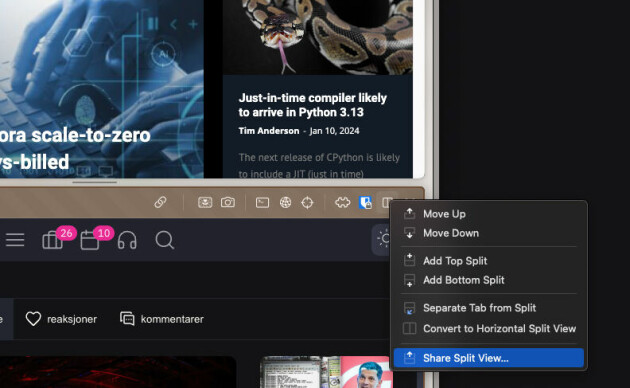Click the CPython JIT excerpt text
The width and height of the screenshot is (630, 388).
319,165
